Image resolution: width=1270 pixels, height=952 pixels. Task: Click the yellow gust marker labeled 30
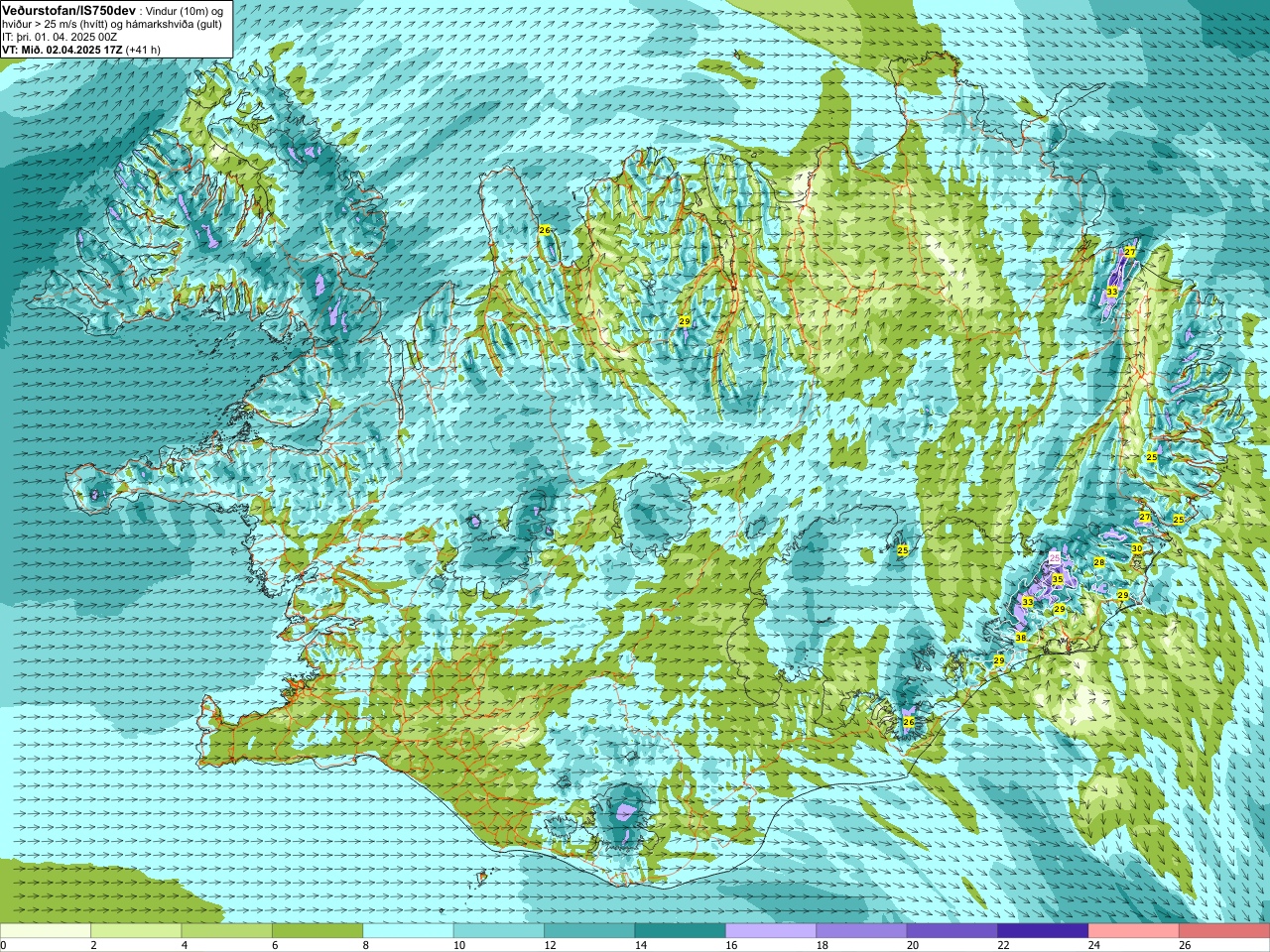[1137, 548]
